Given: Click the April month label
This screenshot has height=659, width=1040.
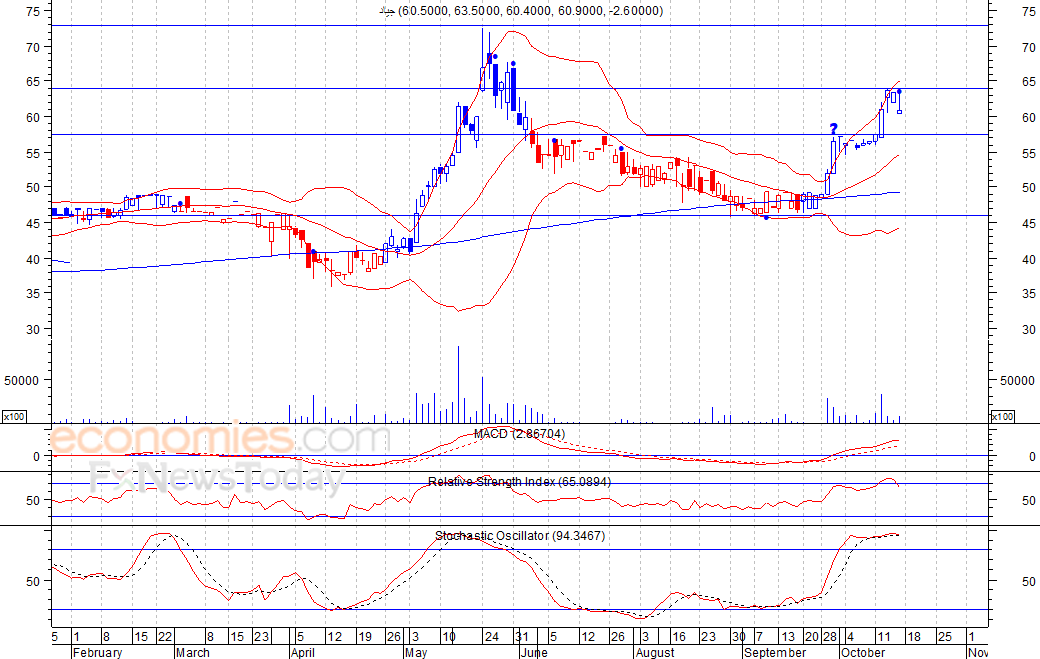Looking at the screenshot, I should point(303,652).
